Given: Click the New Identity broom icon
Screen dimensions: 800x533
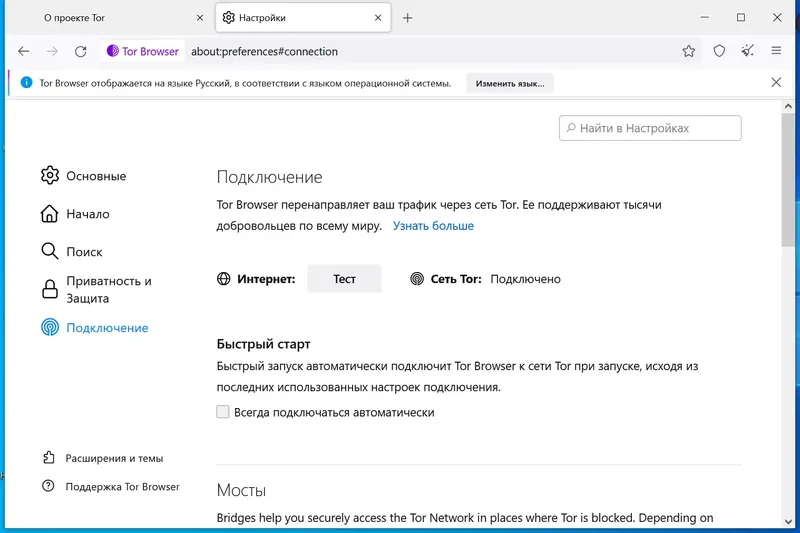Looking at the screenshot, I should pos(748,51).
